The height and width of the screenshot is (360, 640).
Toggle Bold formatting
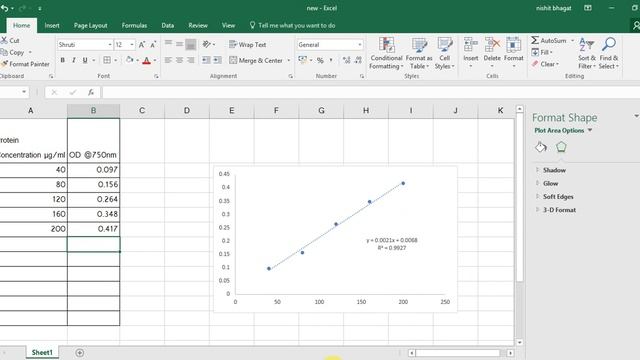coord(62,60)
